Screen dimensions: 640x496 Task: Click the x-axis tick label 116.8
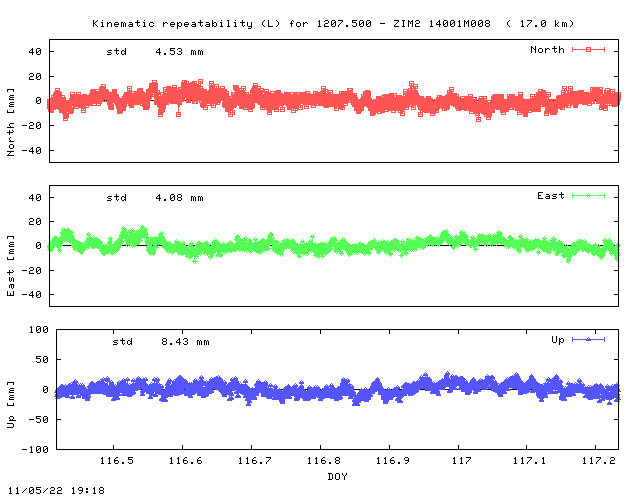tap(324, 461)
